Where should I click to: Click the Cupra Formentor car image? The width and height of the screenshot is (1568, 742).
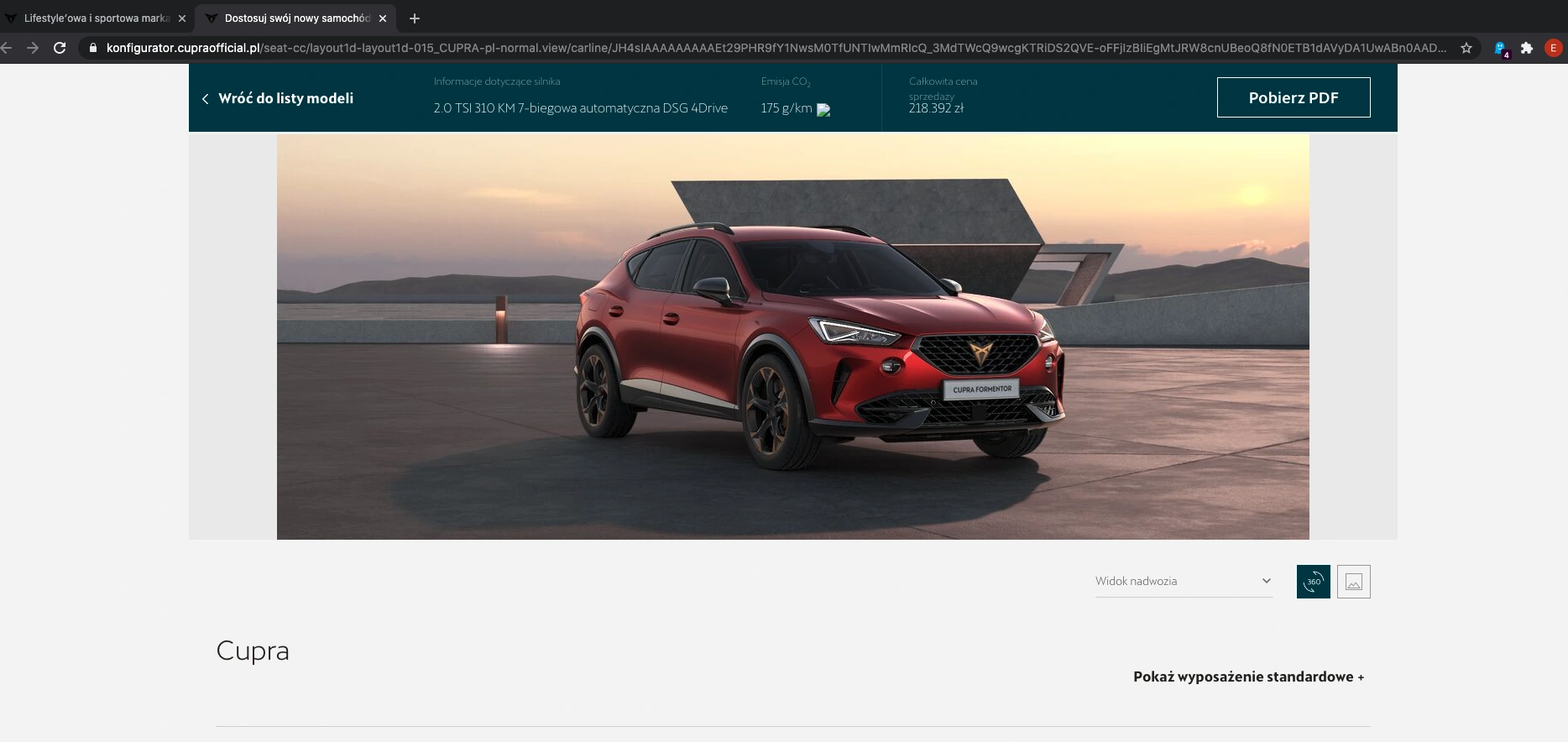click(793, 337)
